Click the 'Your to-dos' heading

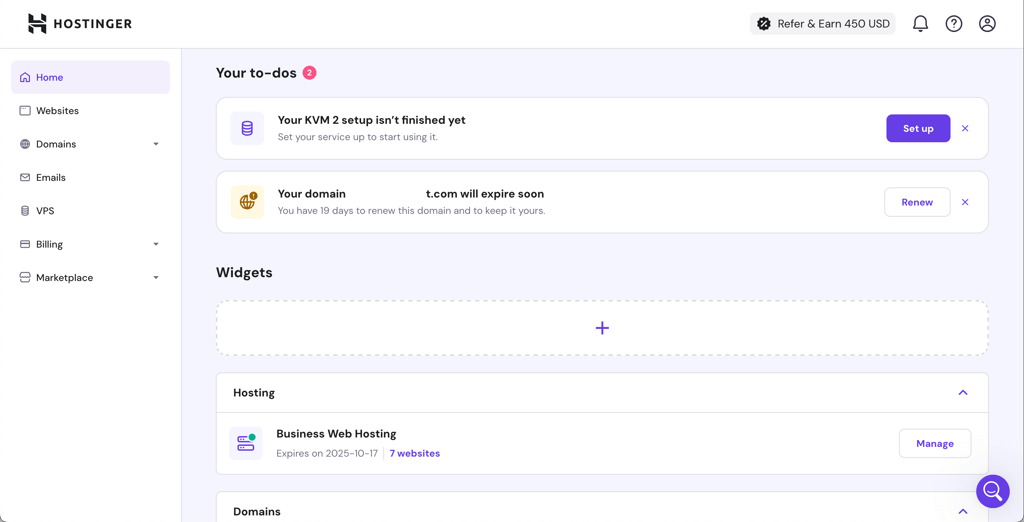[x=256, y=73]
